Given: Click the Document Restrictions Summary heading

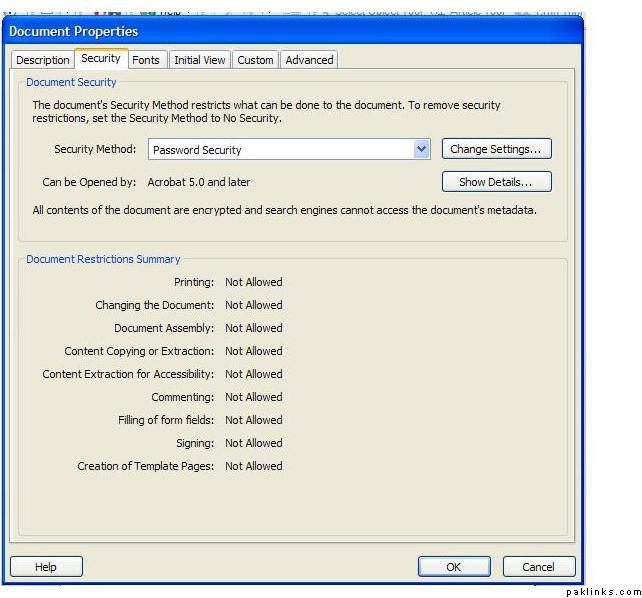Looking at the screenshot, I should point(103,259).
